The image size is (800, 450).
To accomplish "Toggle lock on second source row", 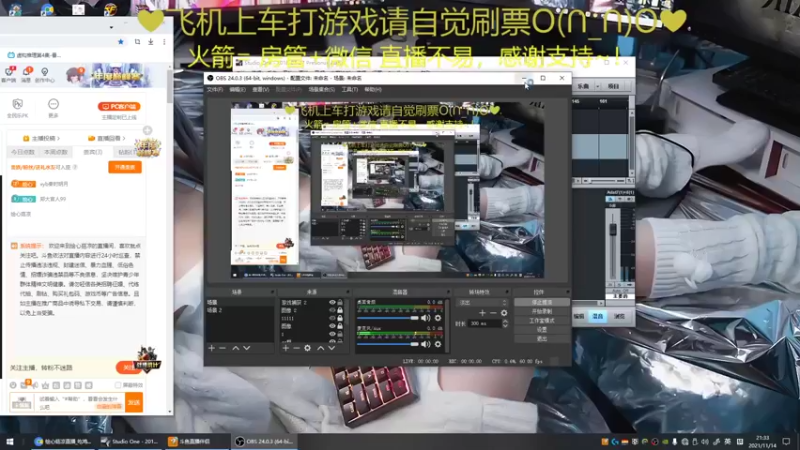I will coord(340,310).
